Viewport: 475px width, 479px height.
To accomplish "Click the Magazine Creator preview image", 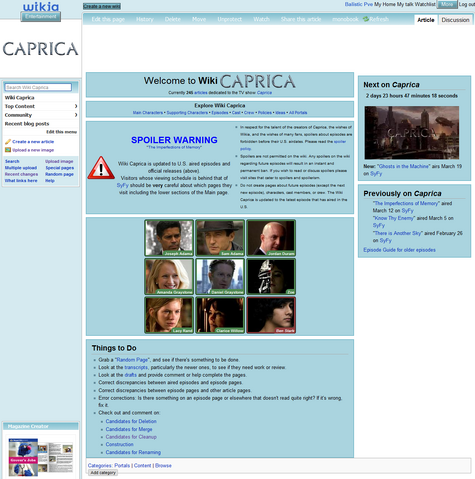I will tap(40, 457).
